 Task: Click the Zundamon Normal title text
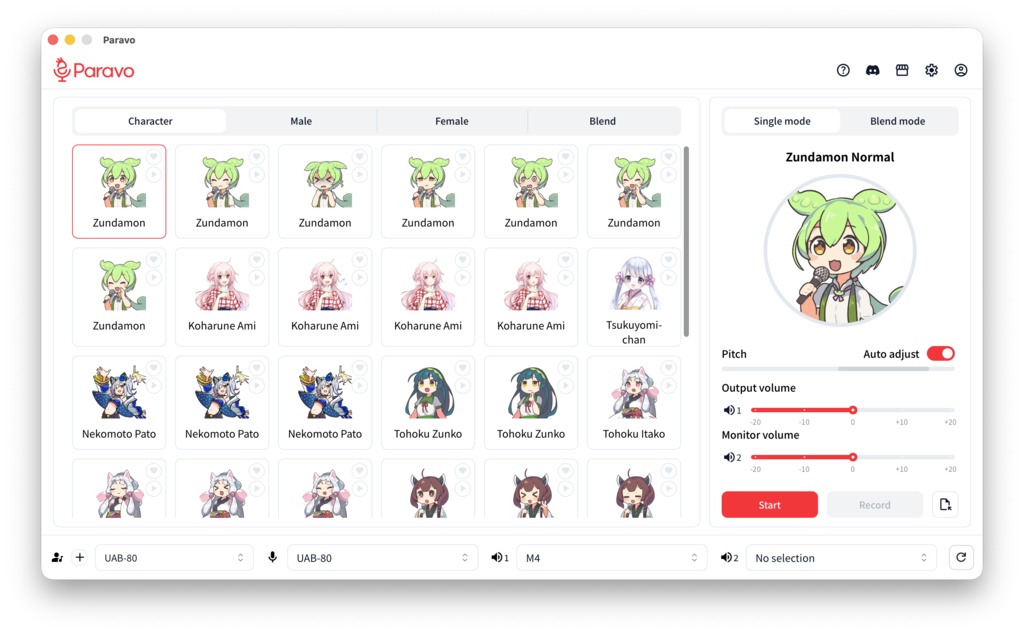pos(840,157)
